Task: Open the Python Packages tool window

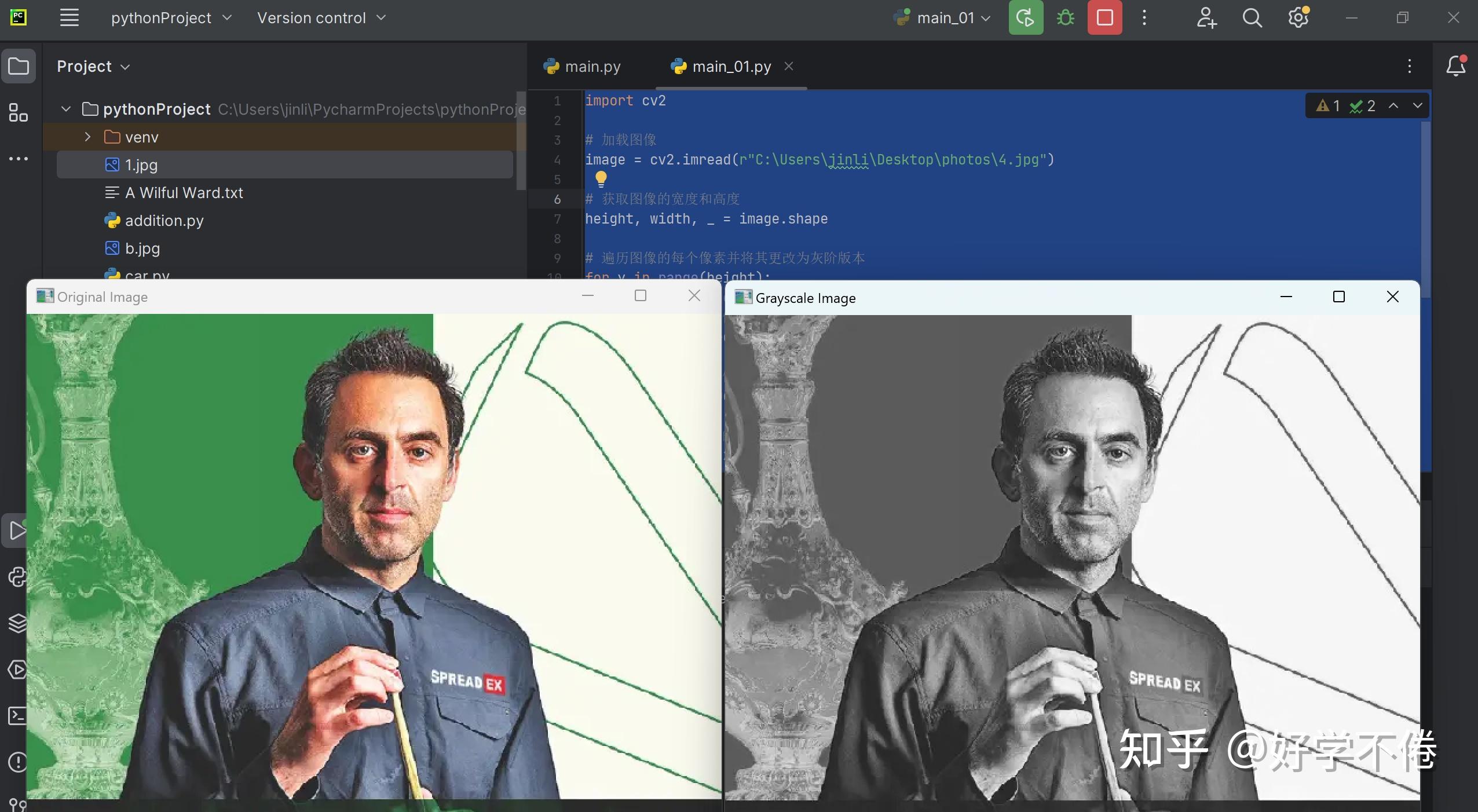Action: (18, 623)
